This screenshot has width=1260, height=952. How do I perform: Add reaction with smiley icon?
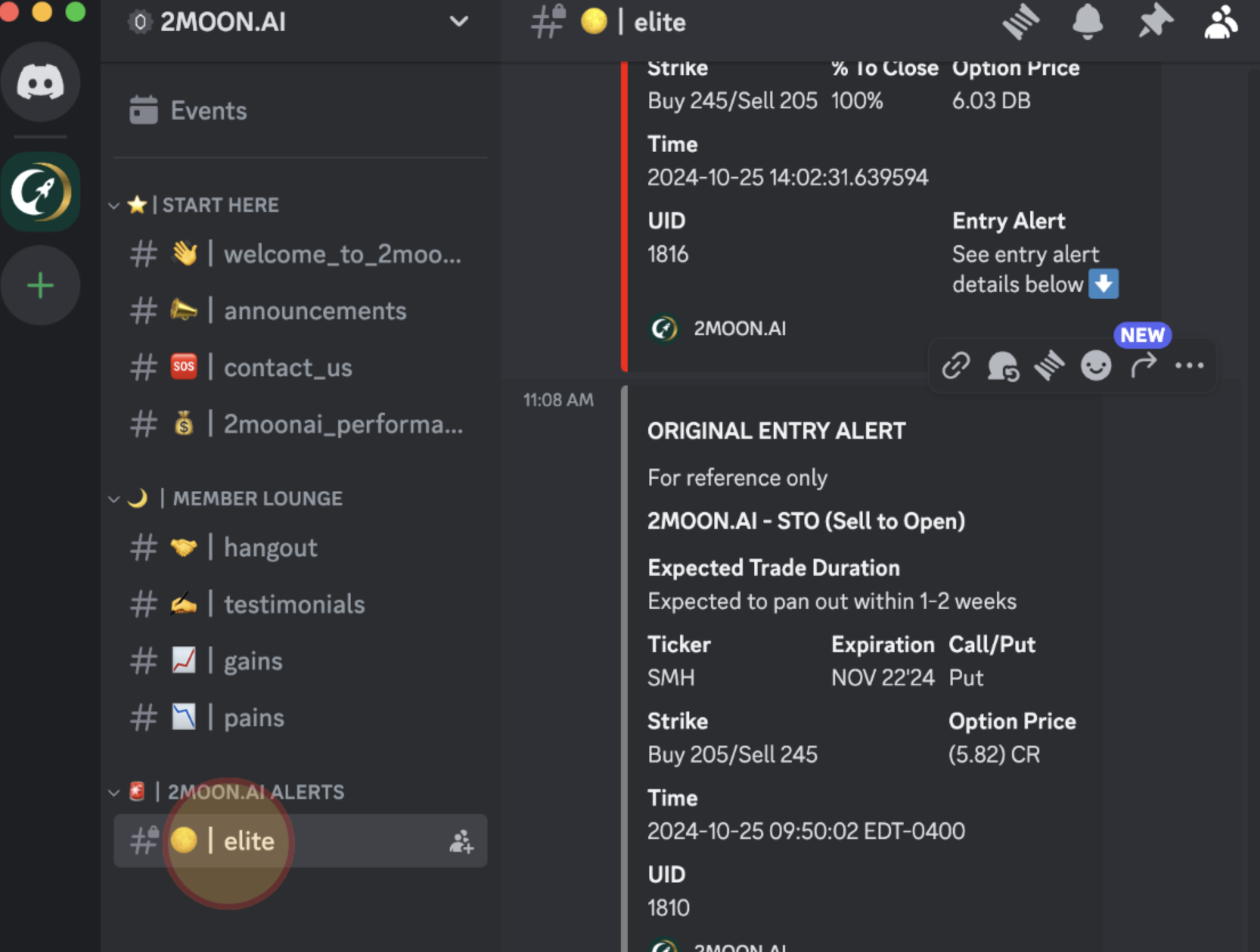click(x=1096, y=366)
